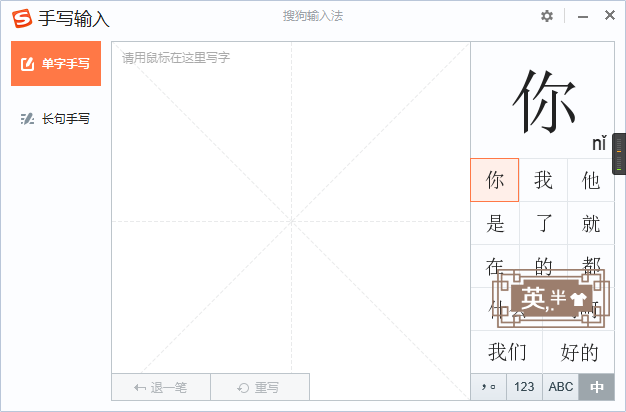Pick the highlighted candidate 你
This screenshot has width=626, height=412.
pos(495,180)
